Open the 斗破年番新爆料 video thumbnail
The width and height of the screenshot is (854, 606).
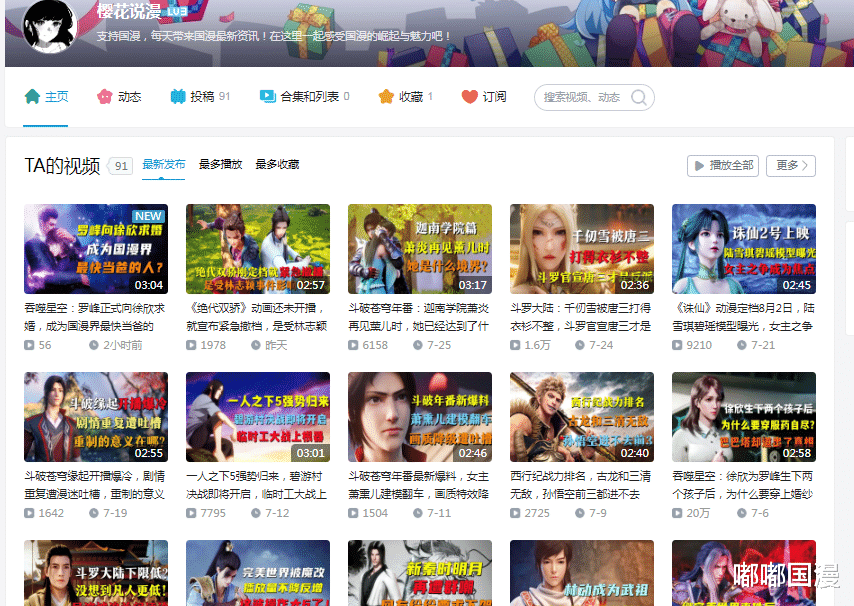420,417
